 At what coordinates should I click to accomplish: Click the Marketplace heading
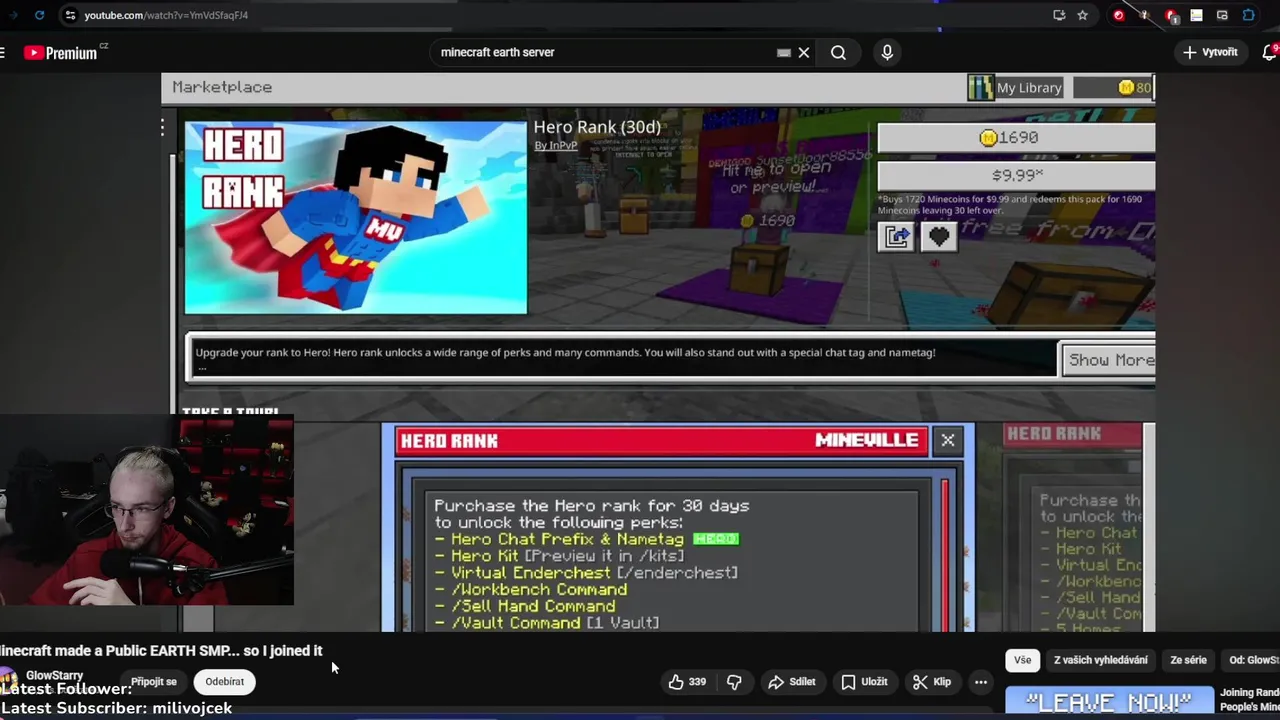pos(222,87)
